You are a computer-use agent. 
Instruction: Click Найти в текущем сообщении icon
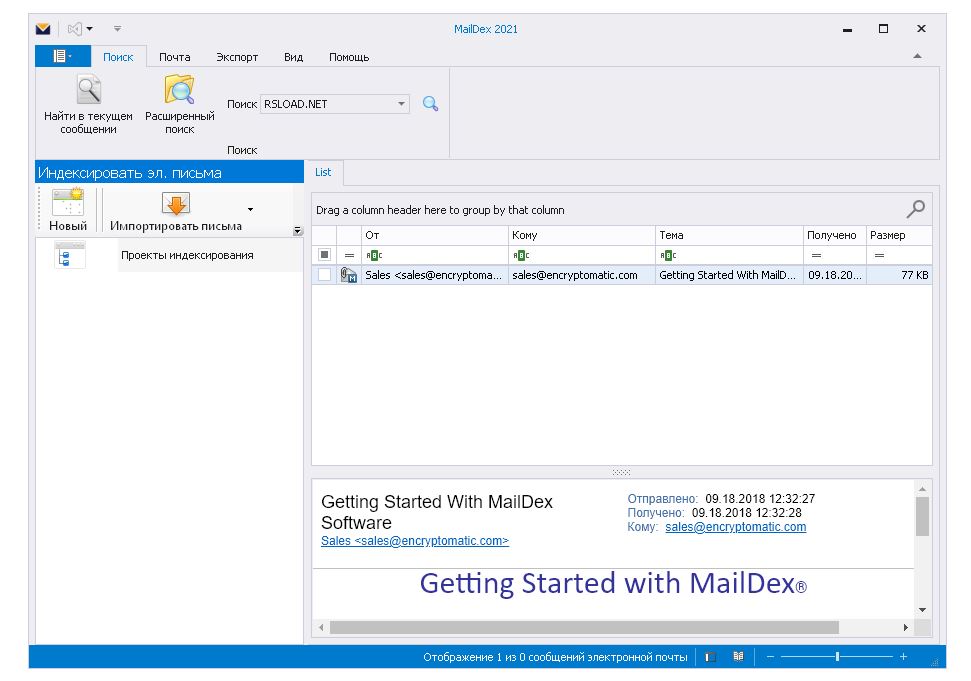(x=89, y=90)
